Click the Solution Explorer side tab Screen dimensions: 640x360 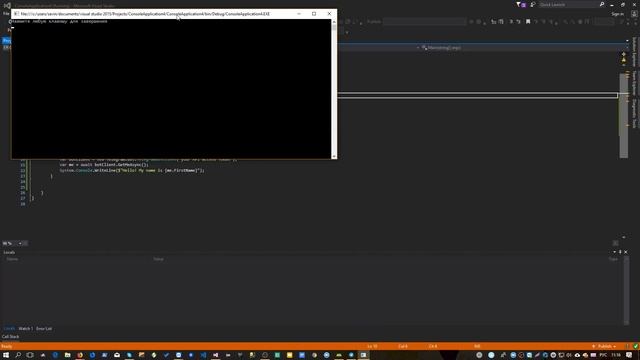click(x=634, y=51)
